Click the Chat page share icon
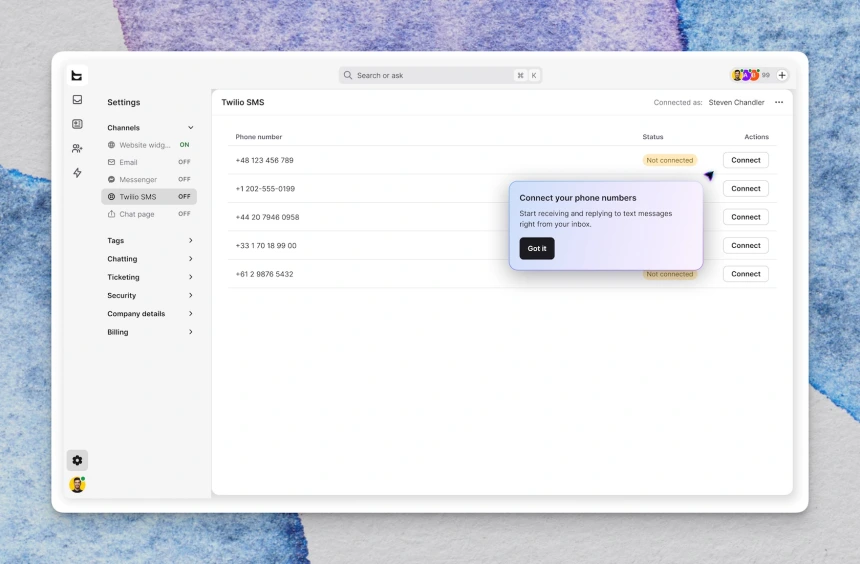 click(x=111, y=214)
